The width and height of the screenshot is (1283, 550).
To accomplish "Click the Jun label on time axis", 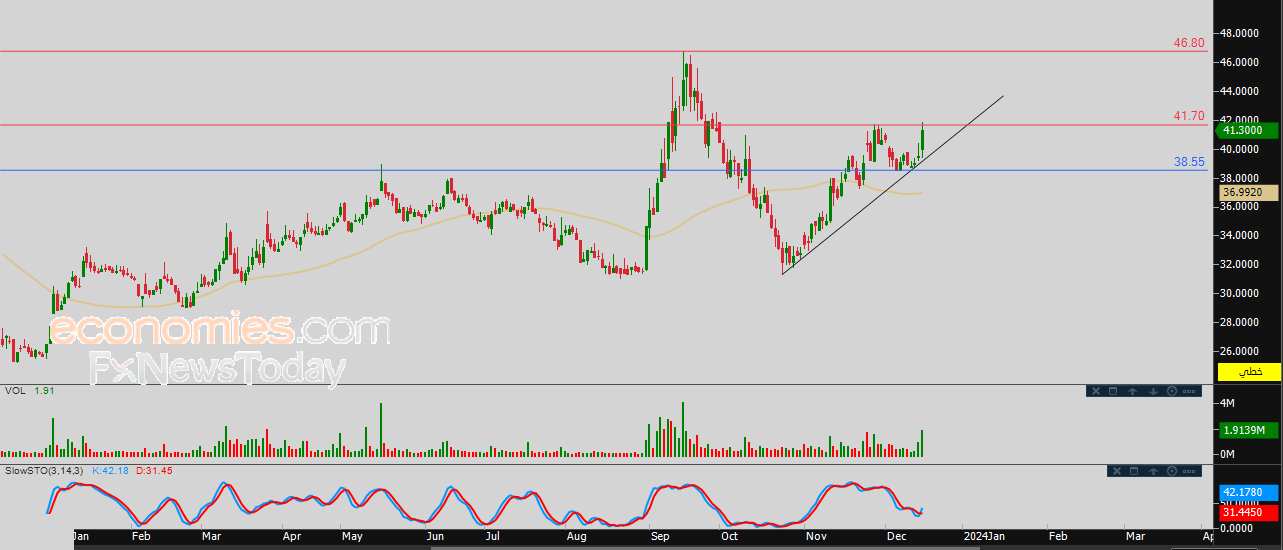I will pyautogui.click(x=436, y=537).
